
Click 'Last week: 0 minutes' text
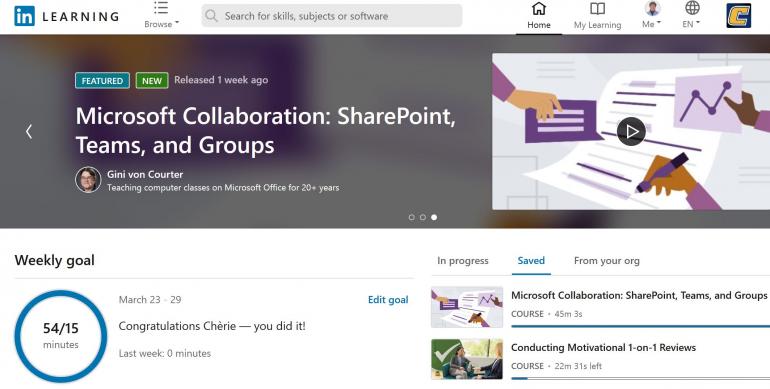click(165, 353)
